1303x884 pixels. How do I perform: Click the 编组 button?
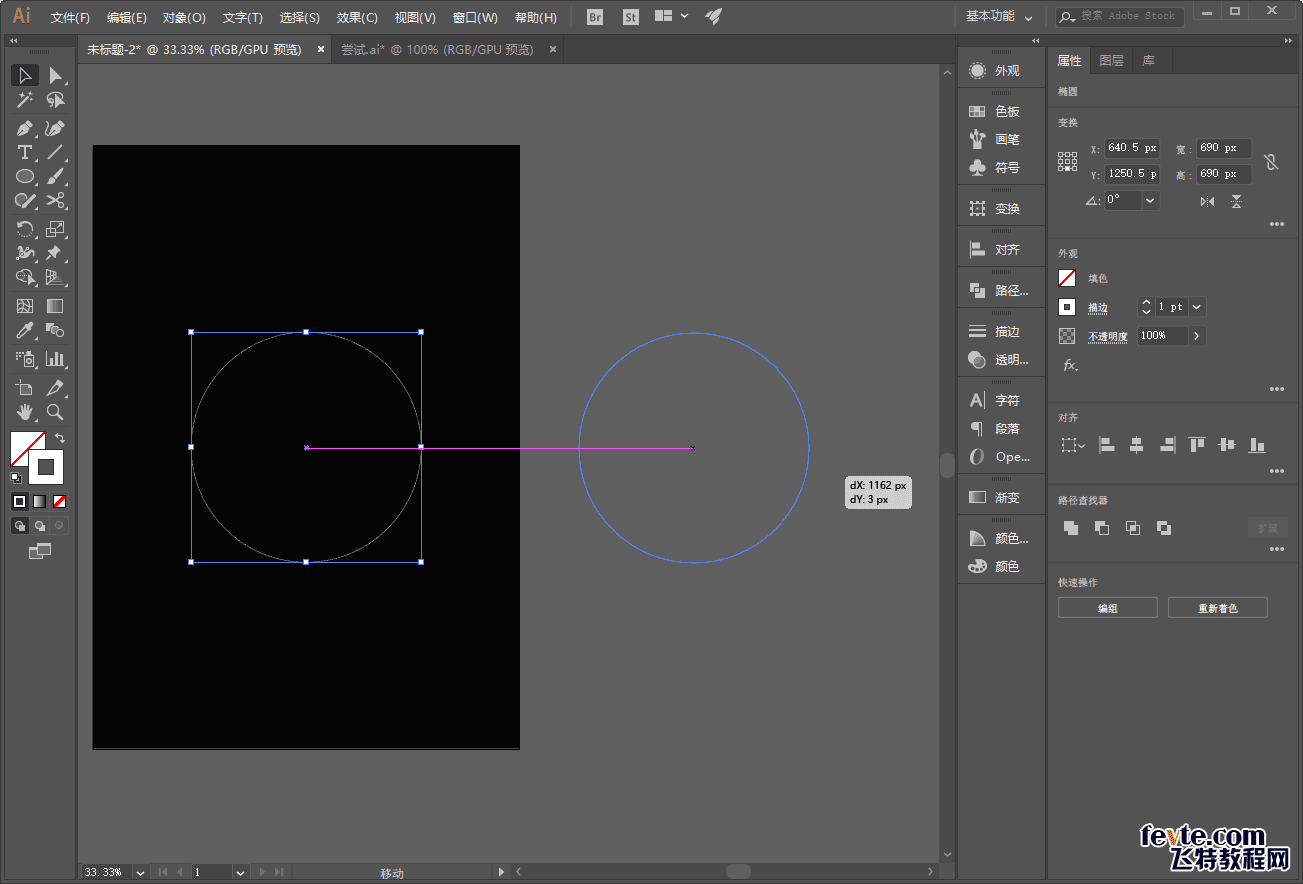1107,608
